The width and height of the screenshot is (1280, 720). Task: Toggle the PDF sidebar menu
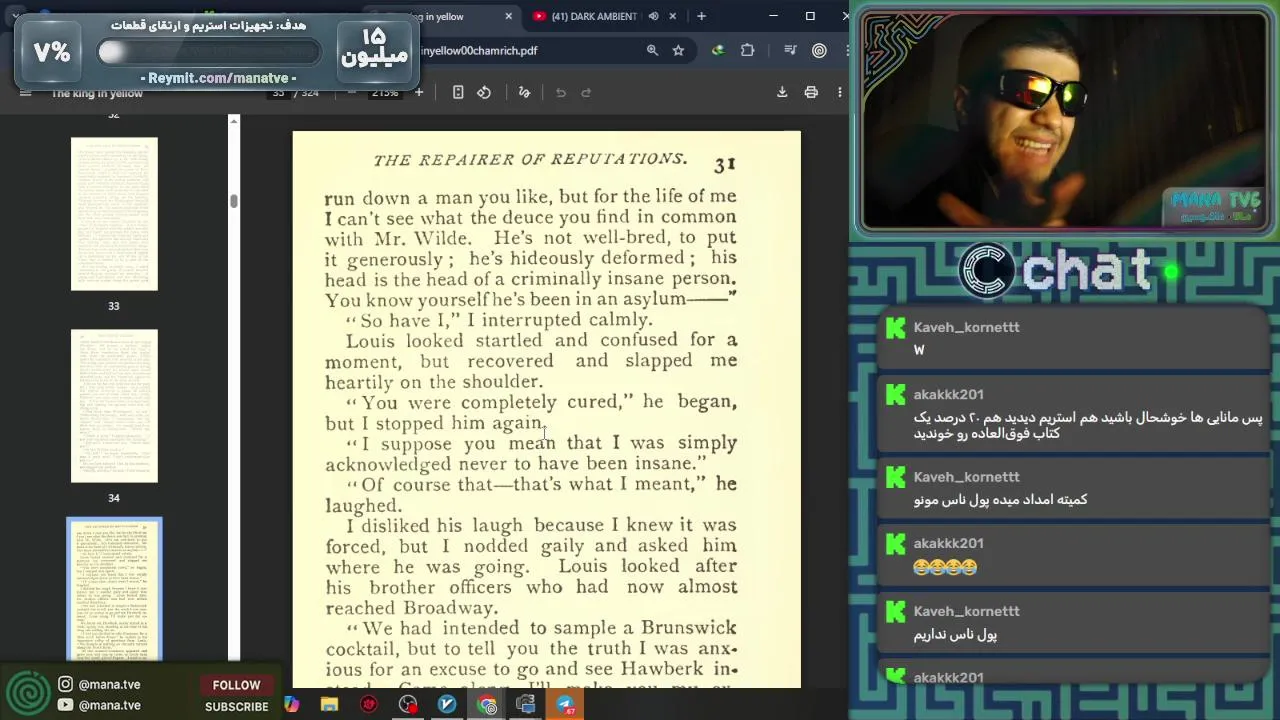[x=25, y=92]
